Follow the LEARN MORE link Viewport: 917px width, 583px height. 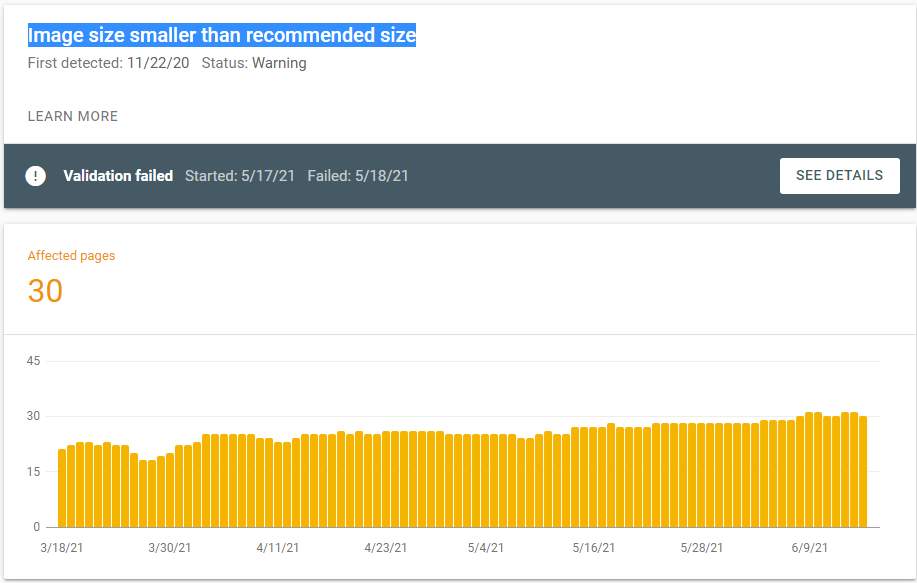pos(73,116)
